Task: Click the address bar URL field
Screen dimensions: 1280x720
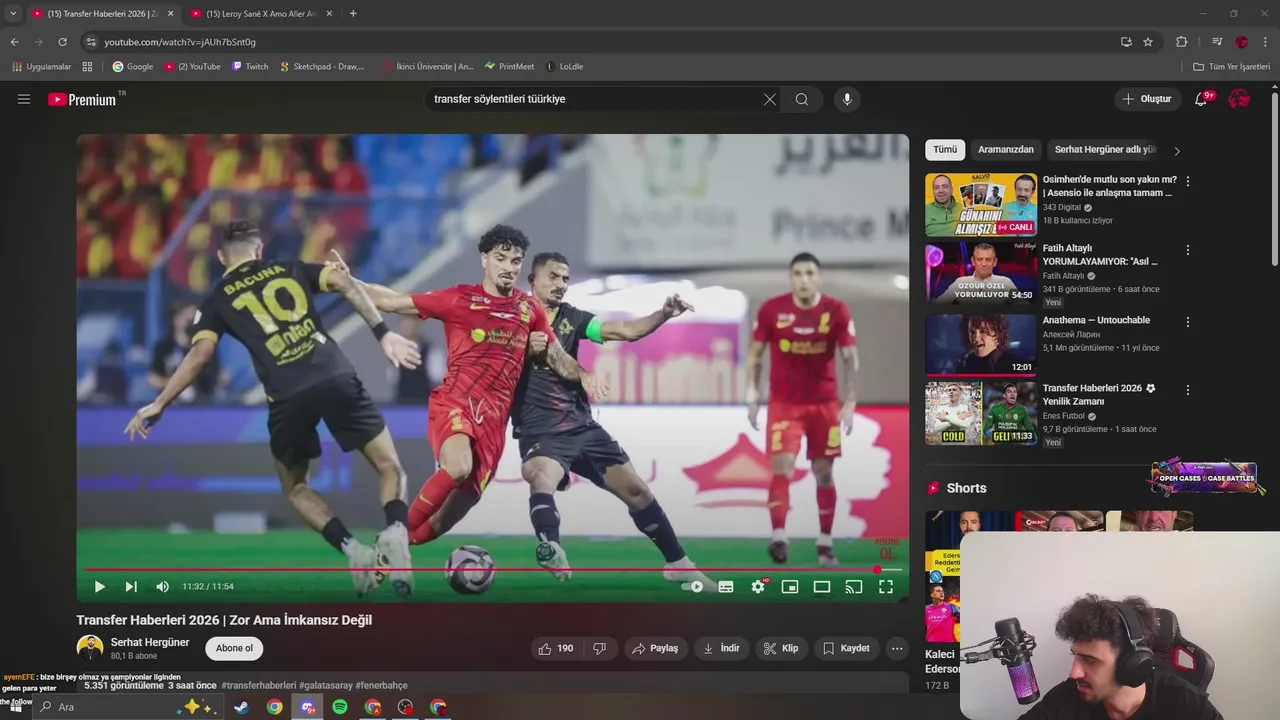Action: pos(600,42)
